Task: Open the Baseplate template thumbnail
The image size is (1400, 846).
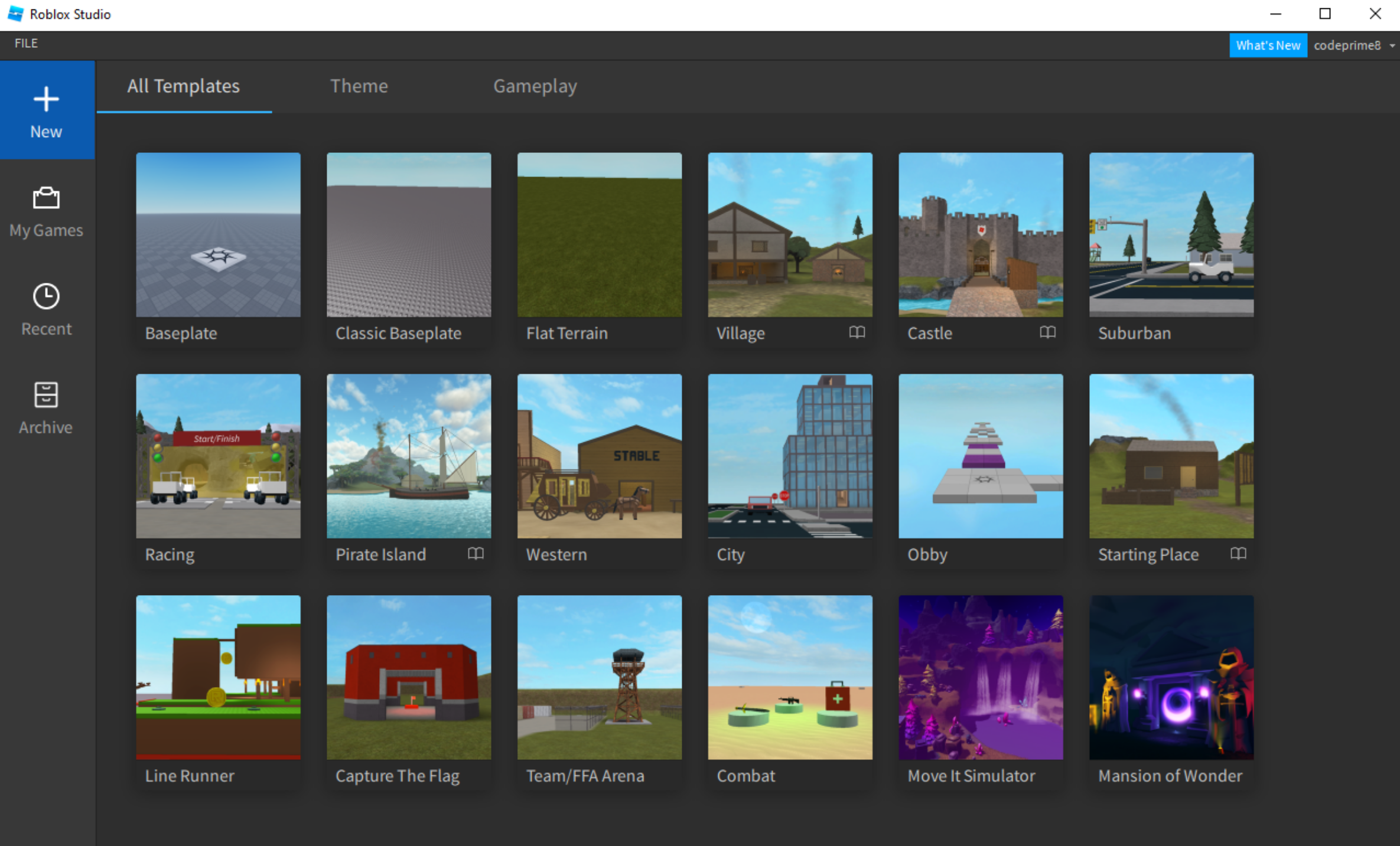Action: pos(218,235)
